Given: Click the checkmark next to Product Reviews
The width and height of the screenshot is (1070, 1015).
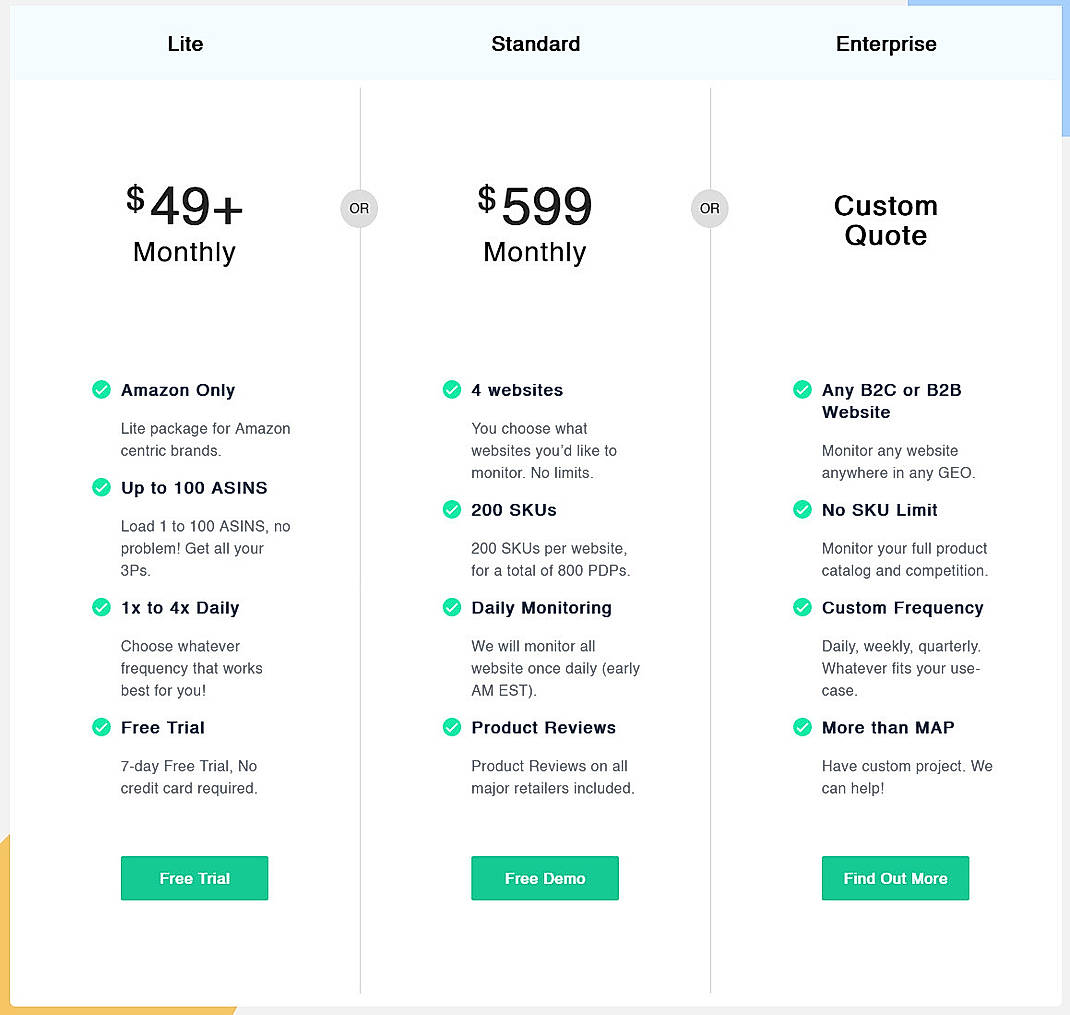Looking at the screenshot, I should click(452, 727).
